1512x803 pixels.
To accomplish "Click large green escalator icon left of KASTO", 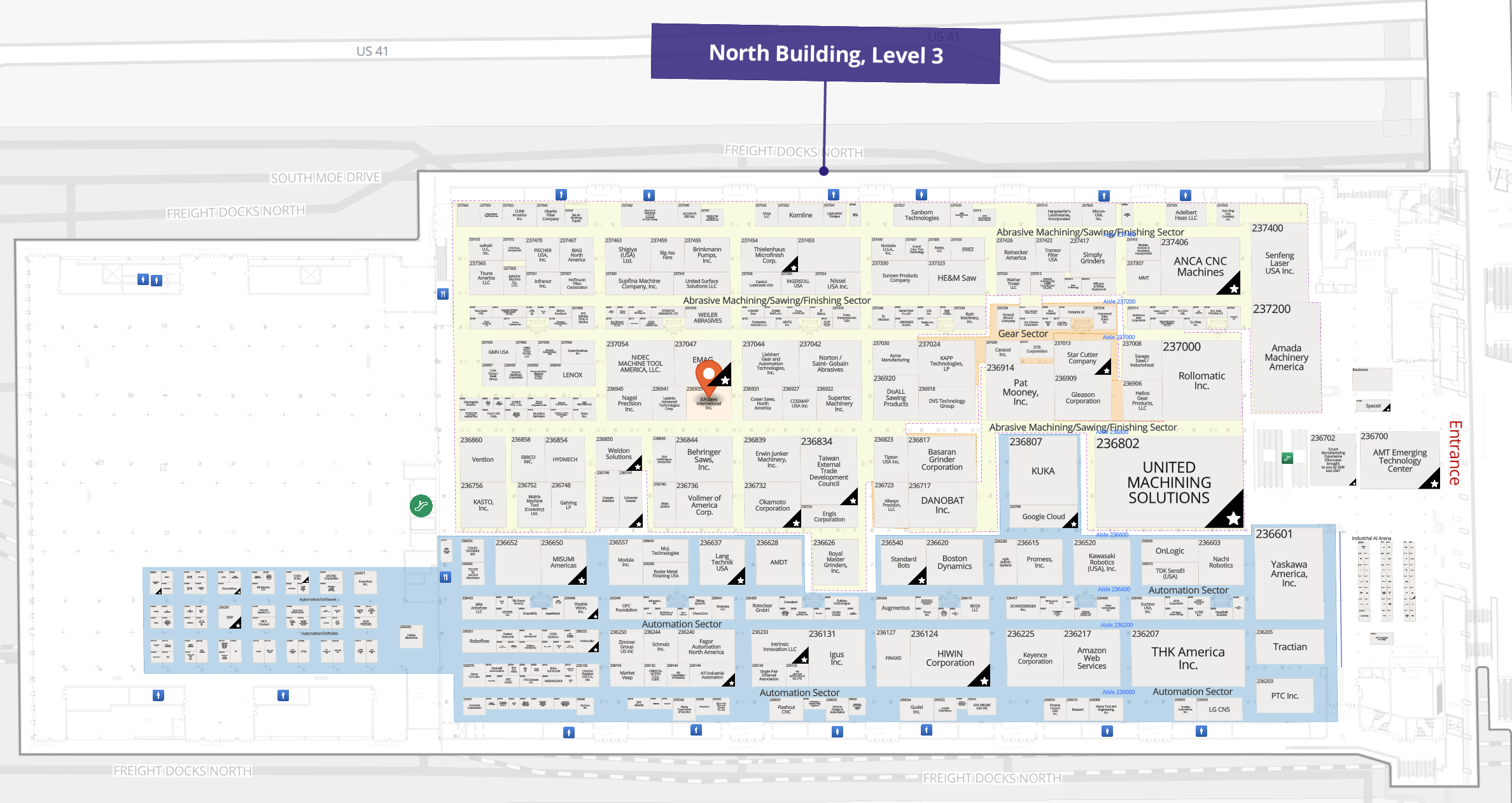I will pos(421,506).
